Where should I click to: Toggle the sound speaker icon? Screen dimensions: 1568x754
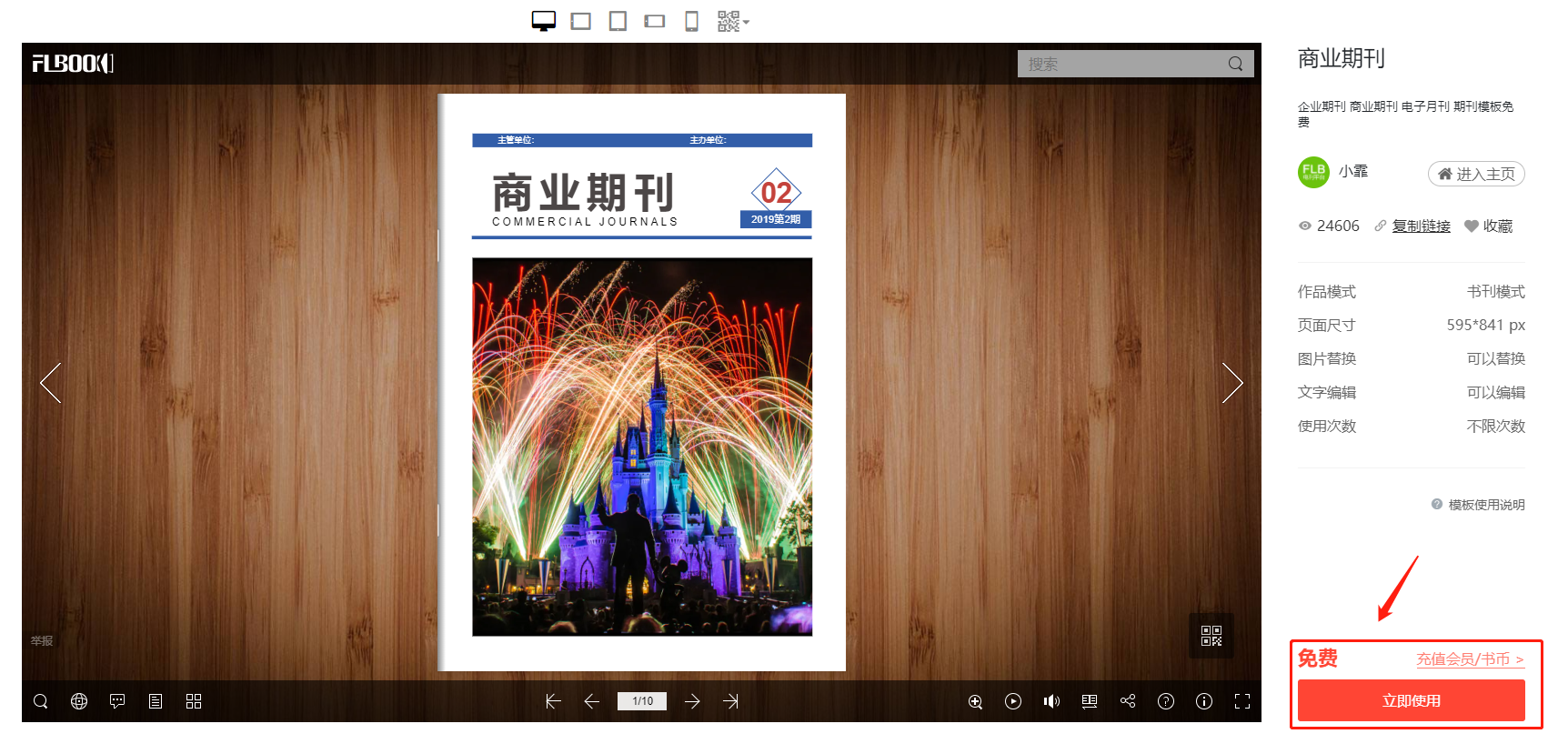[x=1051, y=701]
